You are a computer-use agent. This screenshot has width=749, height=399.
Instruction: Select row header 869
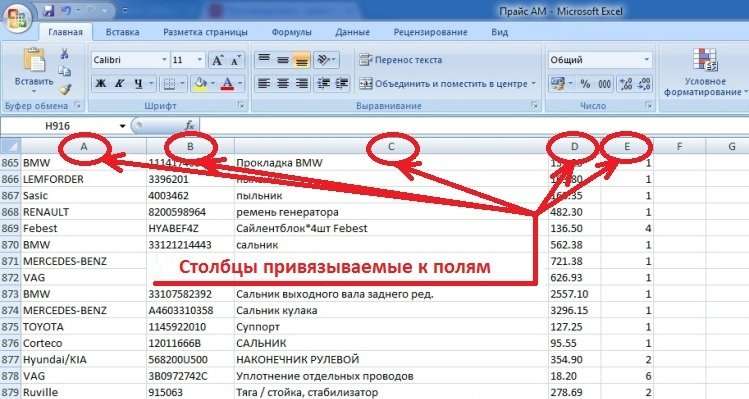[10, 228]
